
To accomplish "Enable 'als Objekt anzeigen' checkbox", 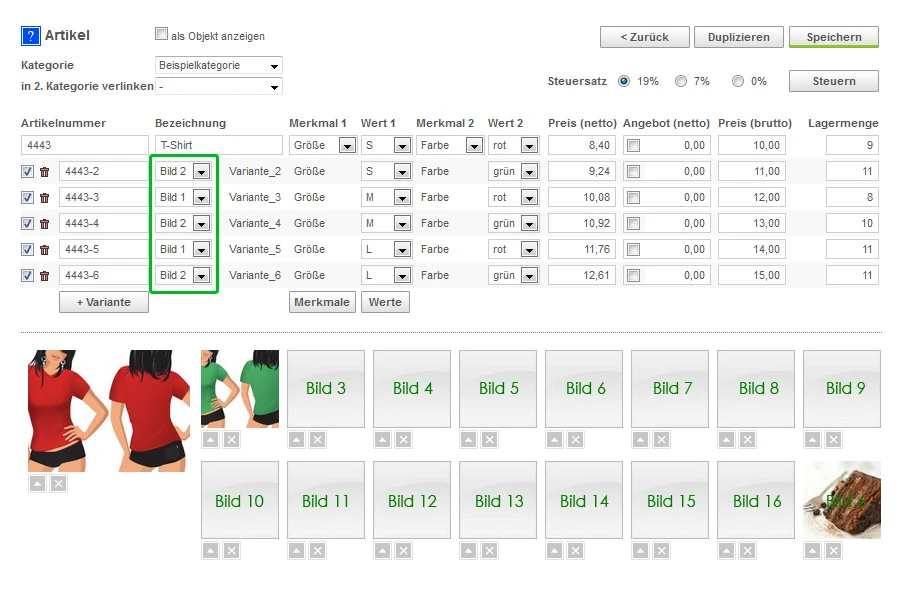I will (161, 34).
